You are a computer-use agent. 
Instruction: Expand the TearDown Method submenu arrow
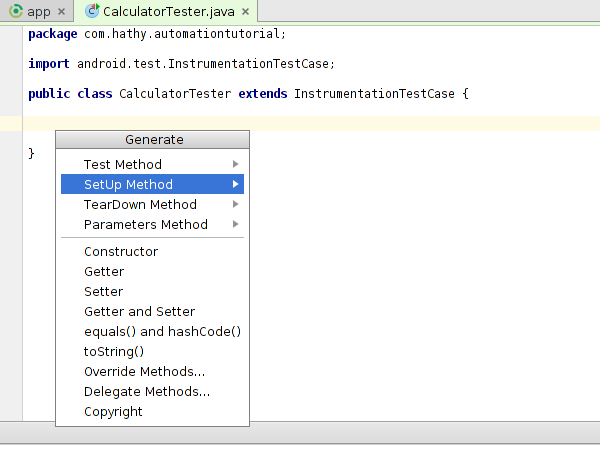[236, 204]
